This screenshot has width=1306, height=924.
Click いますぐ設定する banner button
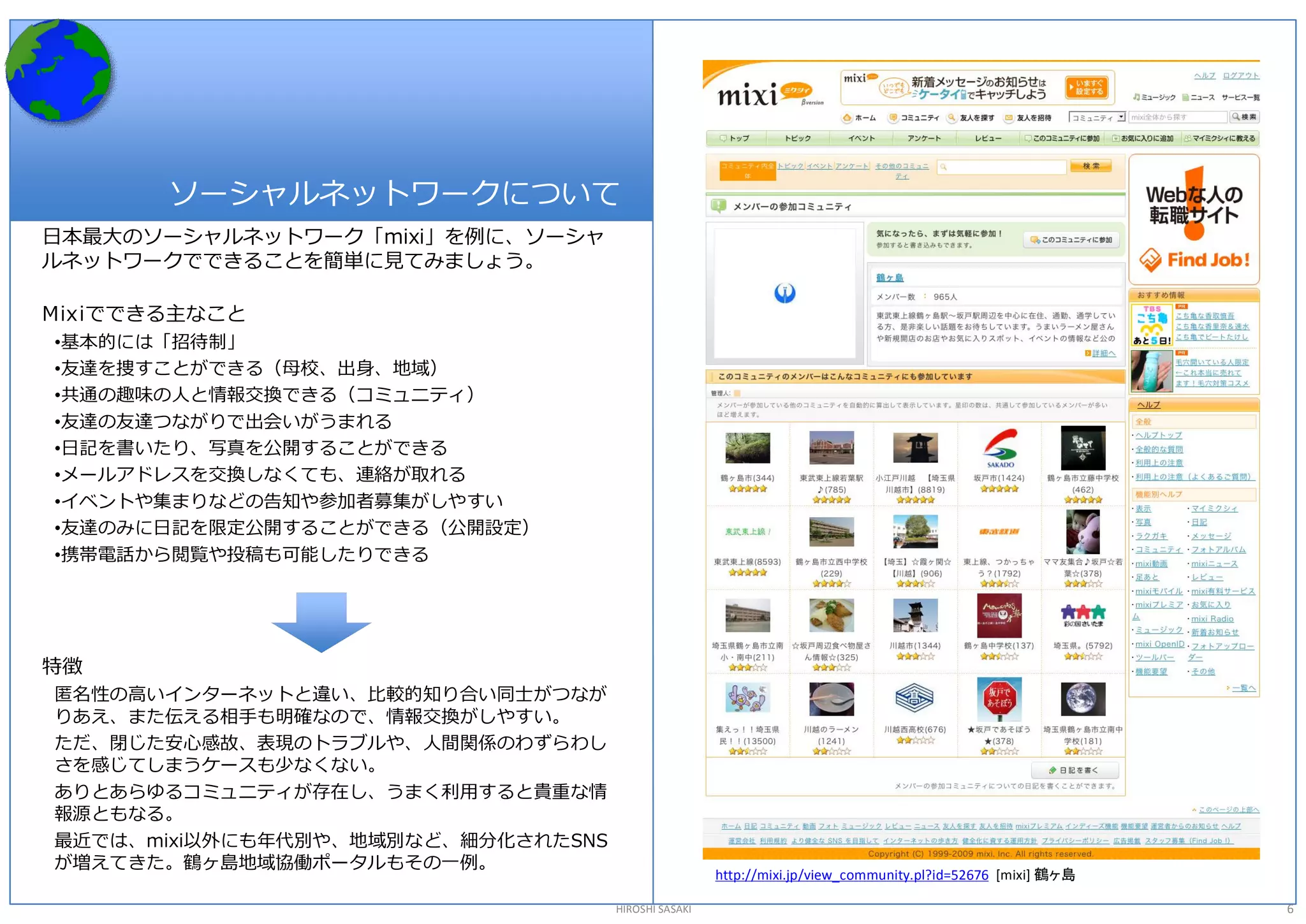point(1087,88)
